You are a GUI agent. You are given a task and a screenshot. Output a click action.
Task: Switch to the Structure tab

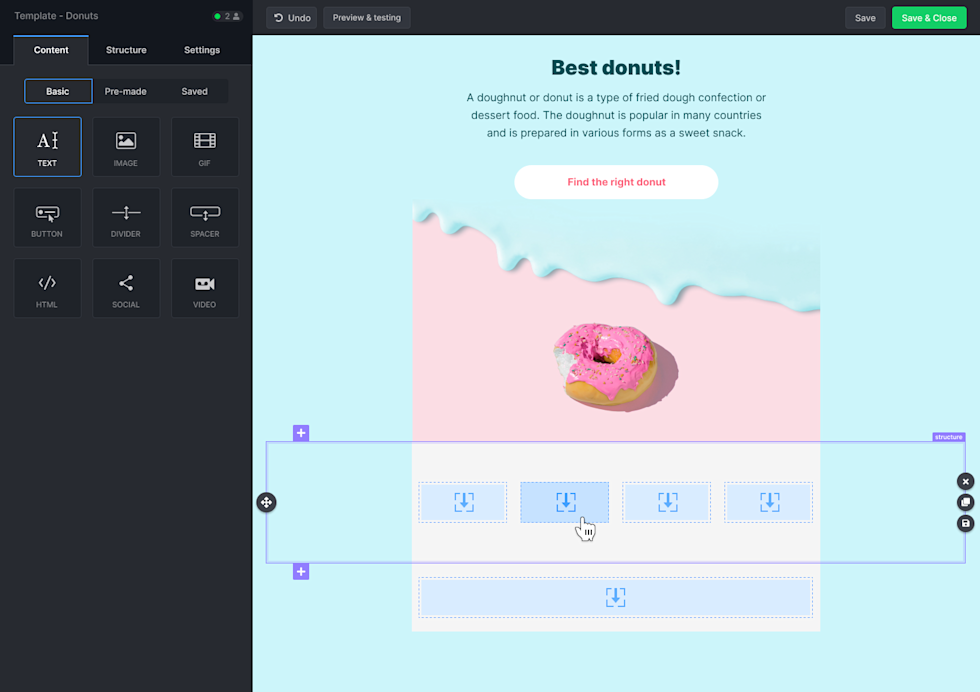click(x=126, y=49)
